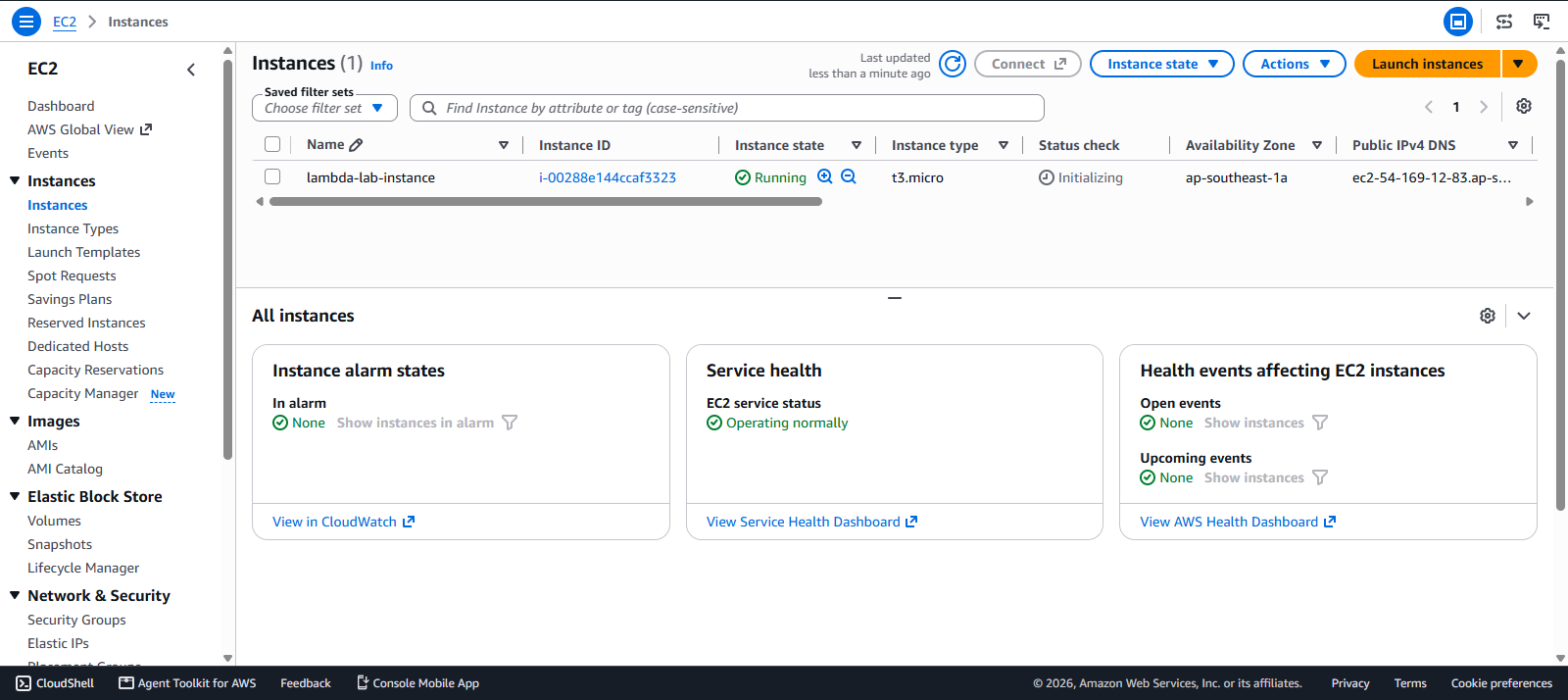The height and width of the screenshot is (700, 1568).
Task: Collapse the Images sidebar section
Action: pos(15,421)
